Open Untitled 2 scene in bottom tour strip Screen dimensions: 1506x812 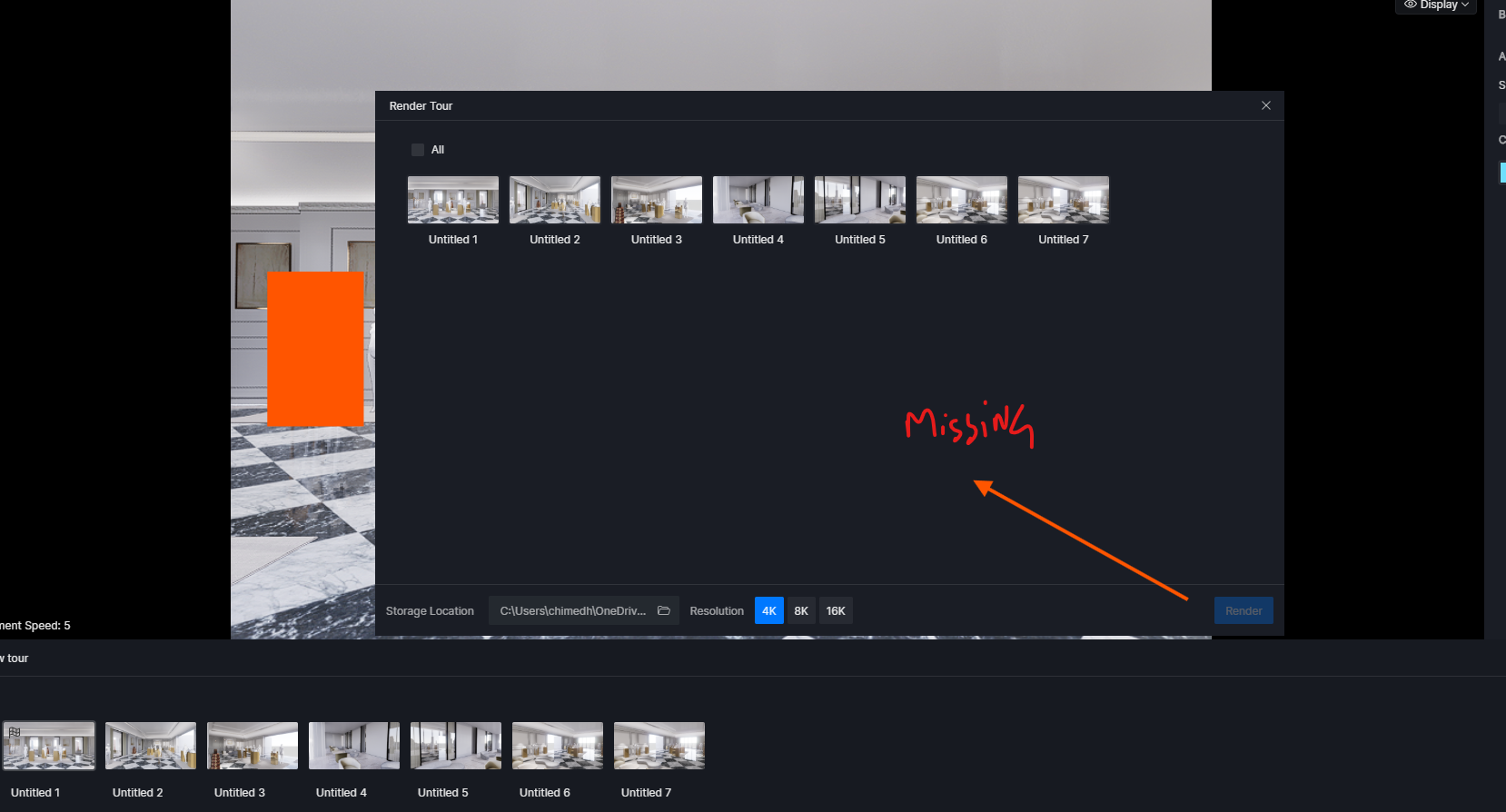tap(151, 746)
